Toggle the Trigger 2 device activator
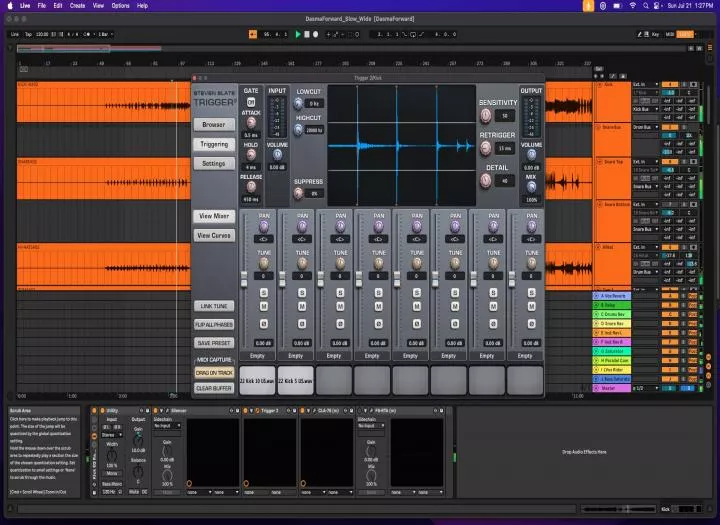This screenshot has width=720, height=525. coord(245,411)
